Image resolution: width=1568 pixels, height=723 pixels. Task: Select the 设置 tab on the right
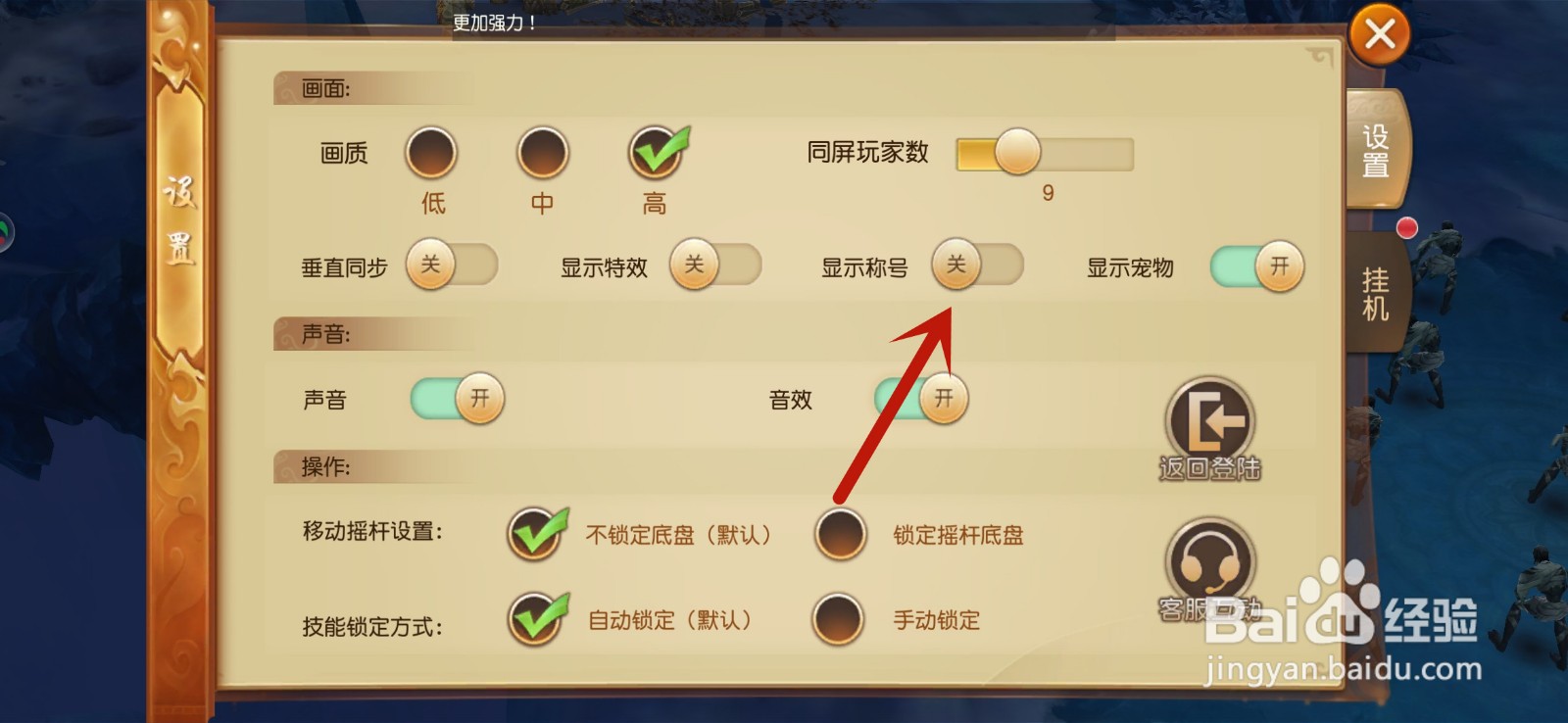coord(1376,150)
